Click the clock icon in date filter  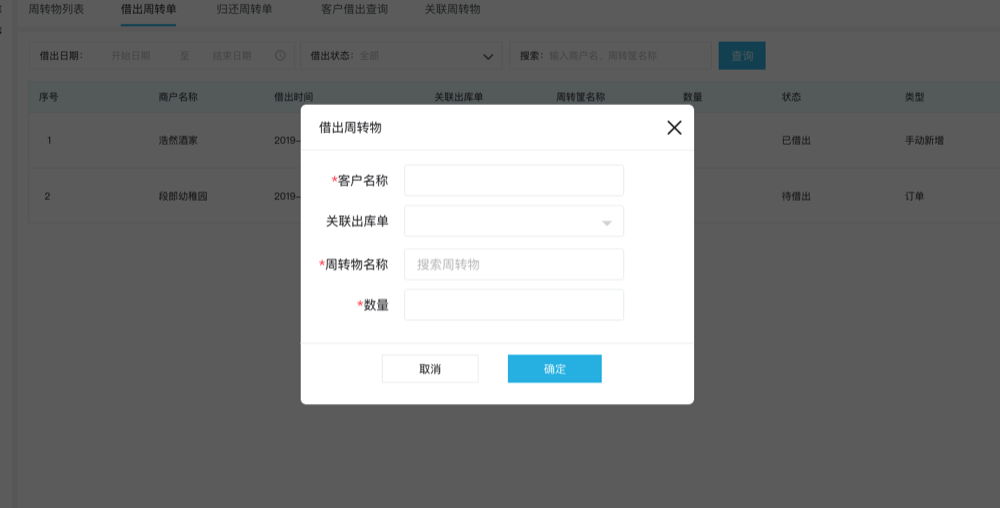(x=280, y=56)
